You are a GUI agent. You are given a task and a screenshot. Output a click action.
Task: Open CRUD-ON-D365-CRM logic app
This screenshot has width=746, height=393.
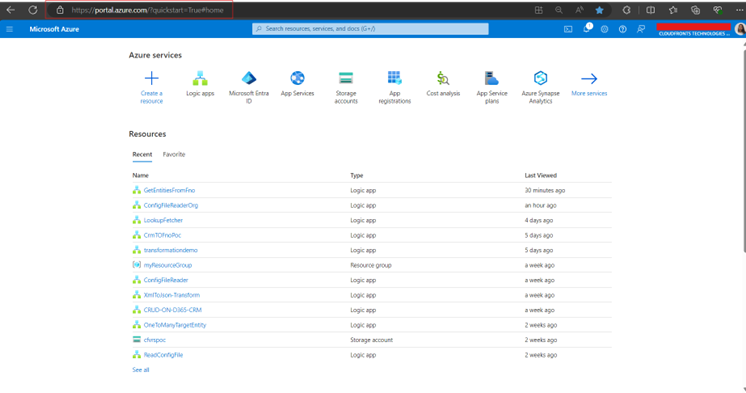pos(173,310)
